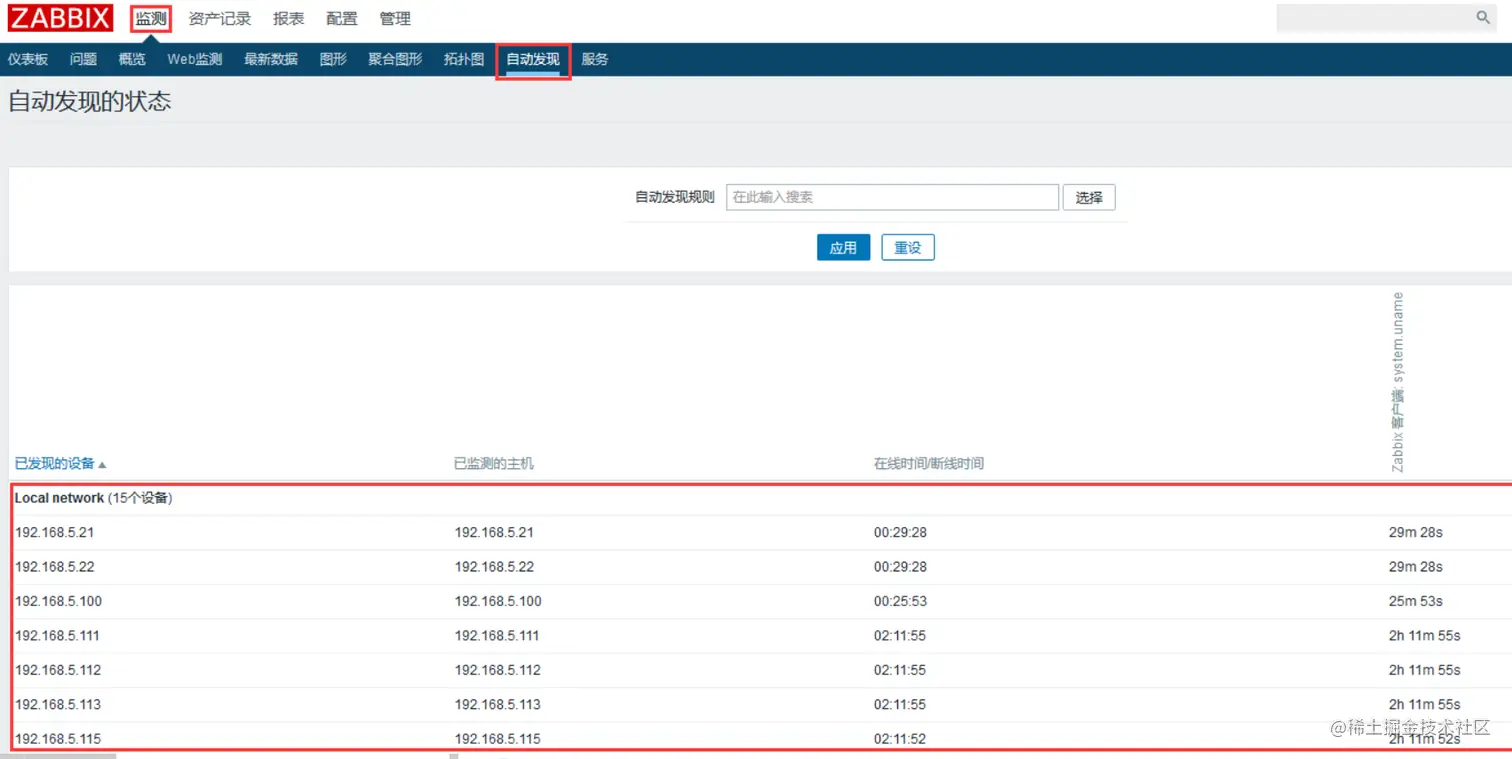The image size is (1512, 759).
Task: Open monitored host 192.168.5.112
Action: tap(497, 669)
